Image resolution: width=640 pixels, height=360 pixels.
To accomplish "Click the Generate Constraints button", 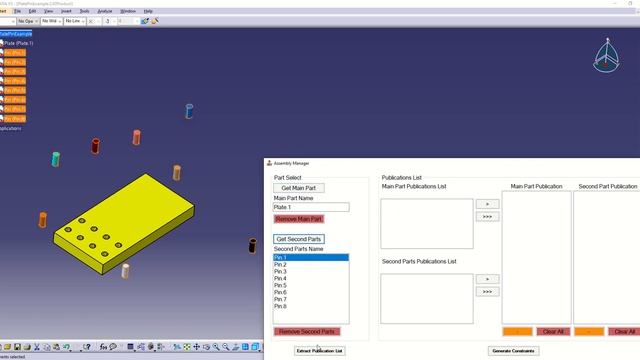I will tap(513, 351).
